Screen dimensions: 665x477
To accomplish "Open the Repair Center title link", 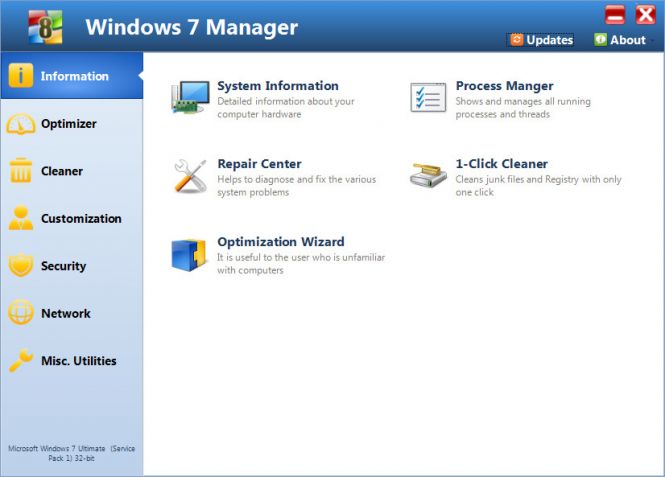I will 259,164.
